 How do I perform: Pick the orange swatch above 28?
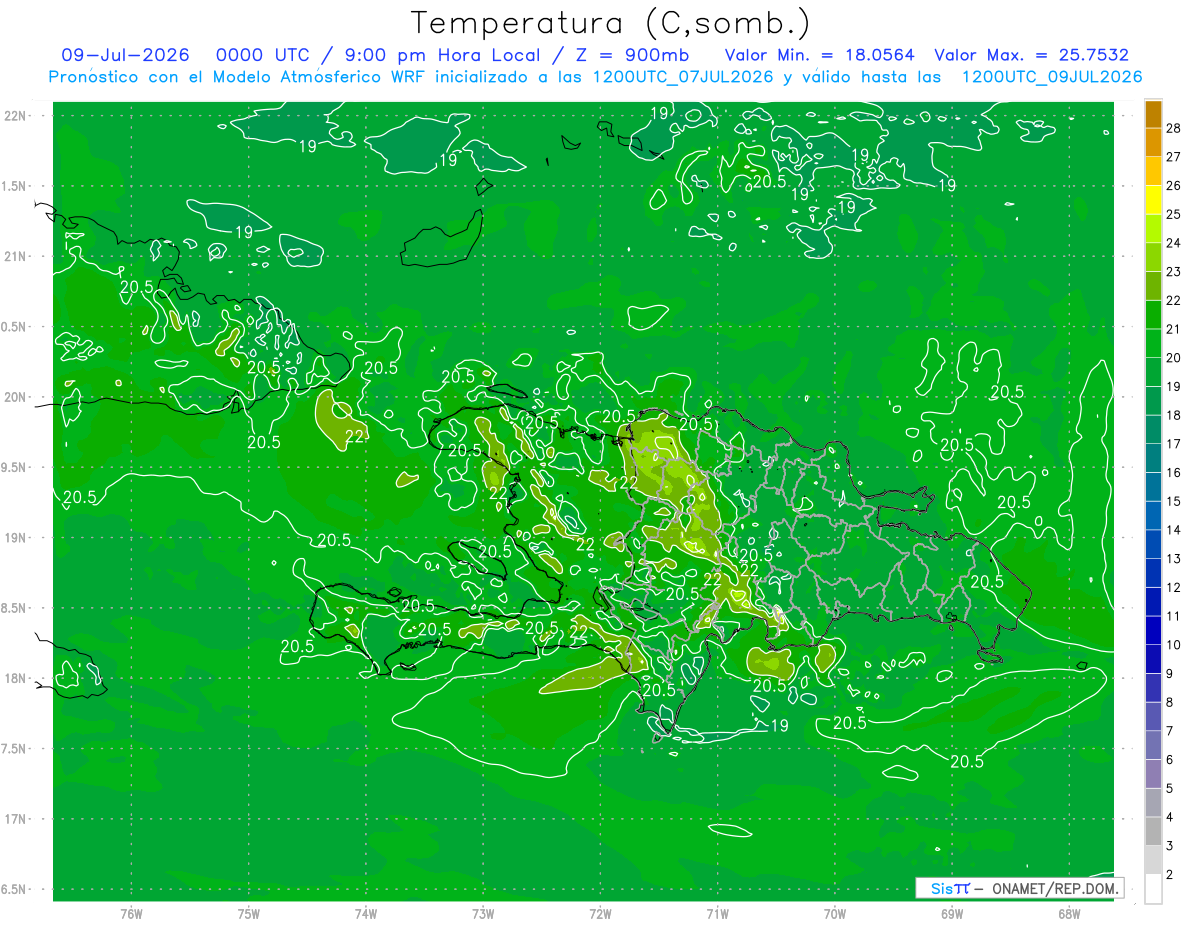(1153, 113)
